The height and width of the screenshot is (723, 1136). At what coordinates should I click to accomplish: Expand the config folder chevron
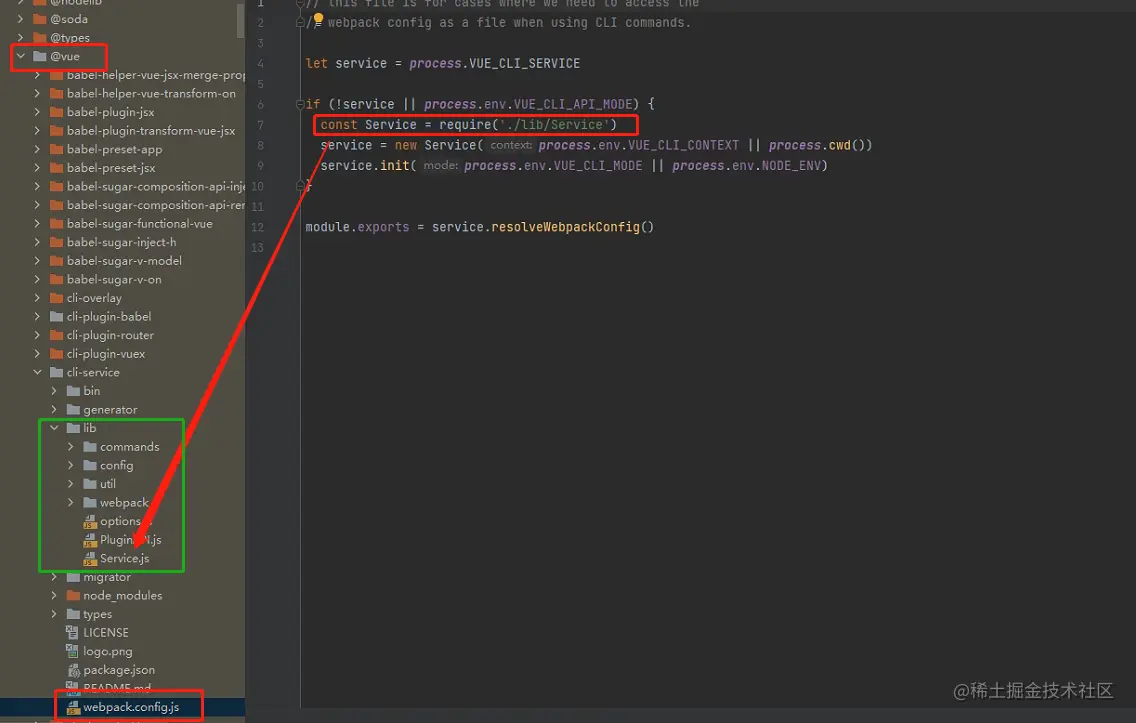tap(71, 466)
